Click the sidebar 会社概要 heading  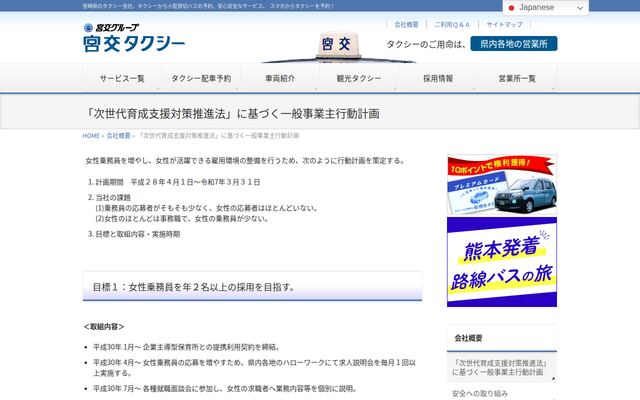point(469,338)
